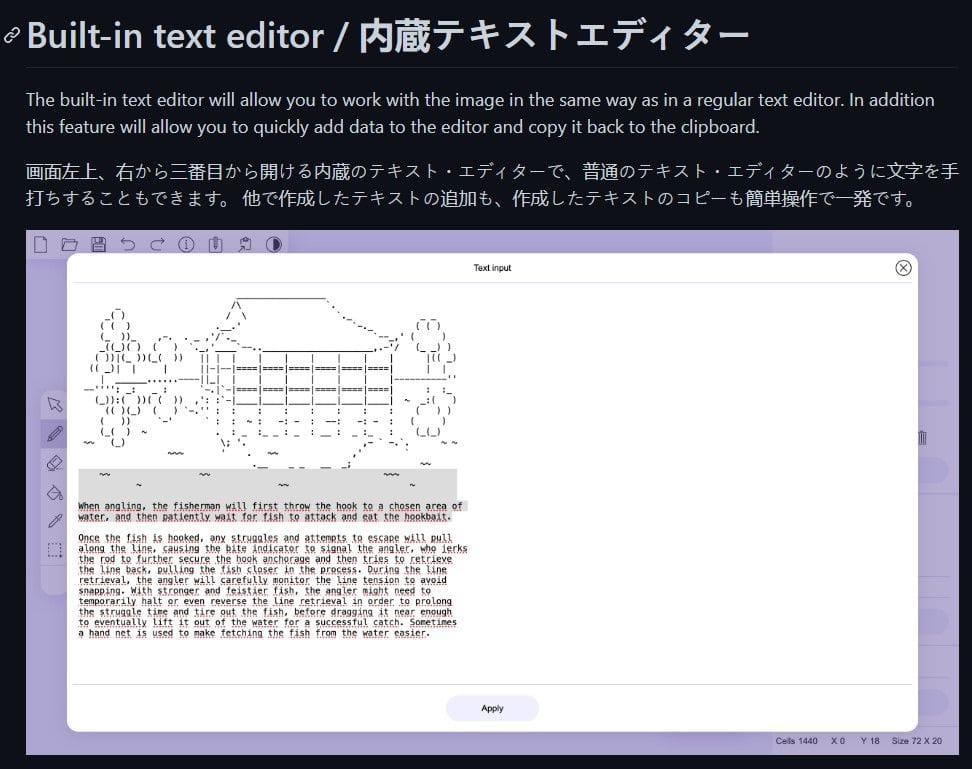Select the Pencil drawing tool
This screenshot has height=769, width=972.
55,434
